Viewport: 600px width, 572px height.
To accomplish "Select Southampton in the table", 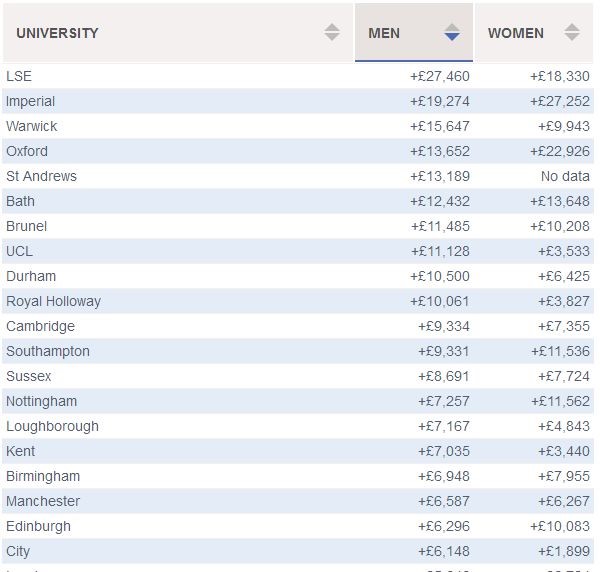I will [47, 351].
